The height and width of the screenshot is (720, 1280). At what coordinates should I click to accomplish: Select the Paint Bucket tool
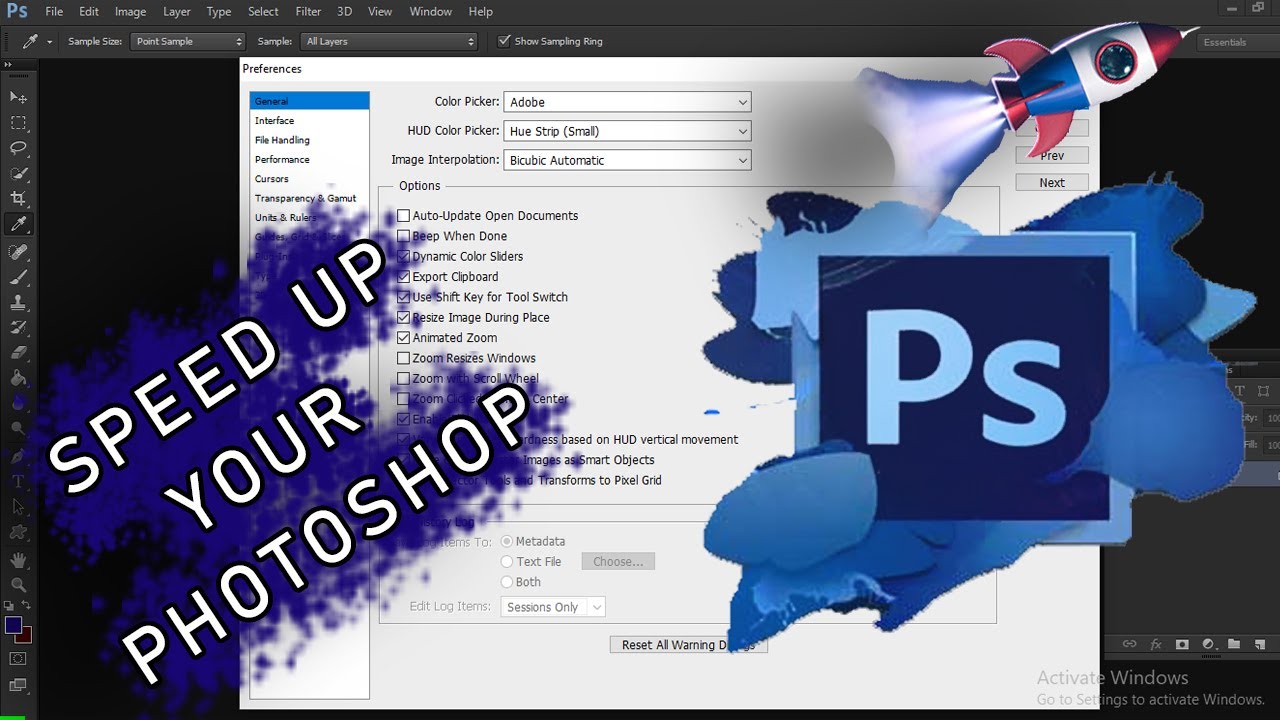pos(18,379)
